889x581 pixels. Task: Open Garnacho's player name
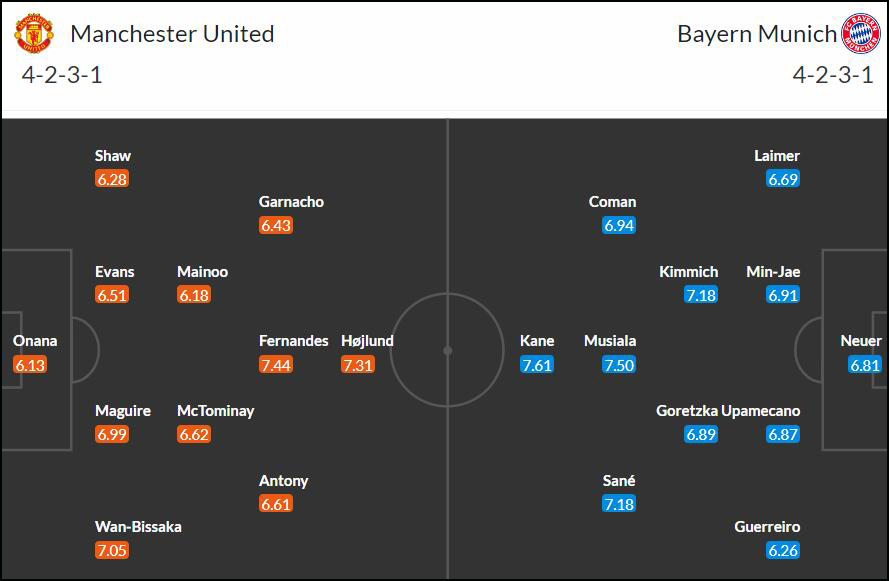point(291,202)
